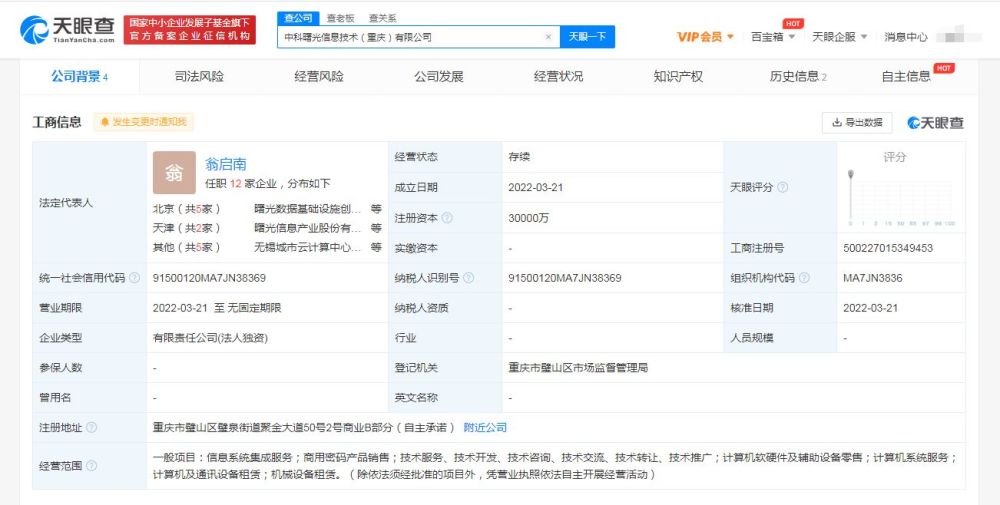Open help icon next to 注册地址

(x=91, y=427)
